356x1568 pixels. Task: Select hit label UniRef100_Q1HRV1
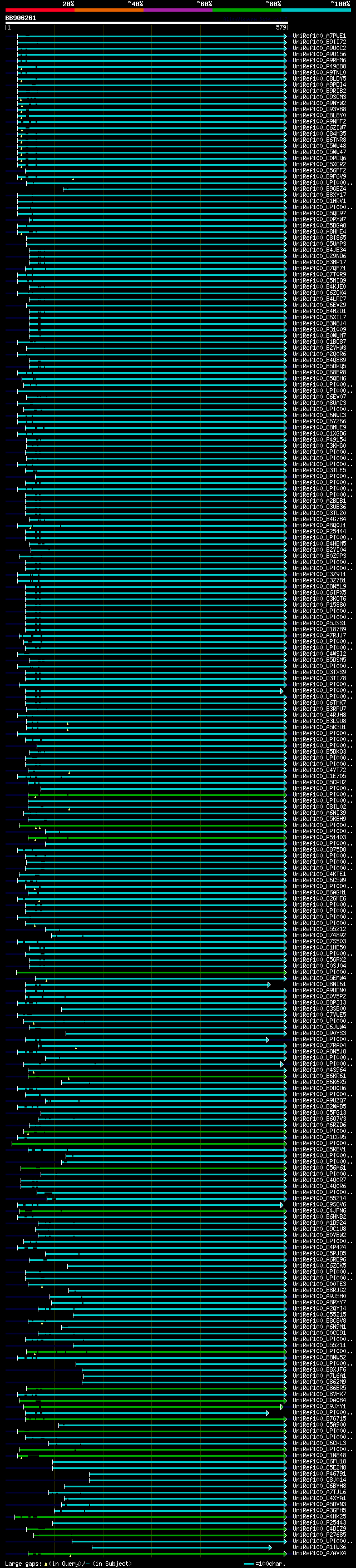(x=319, y=201)
